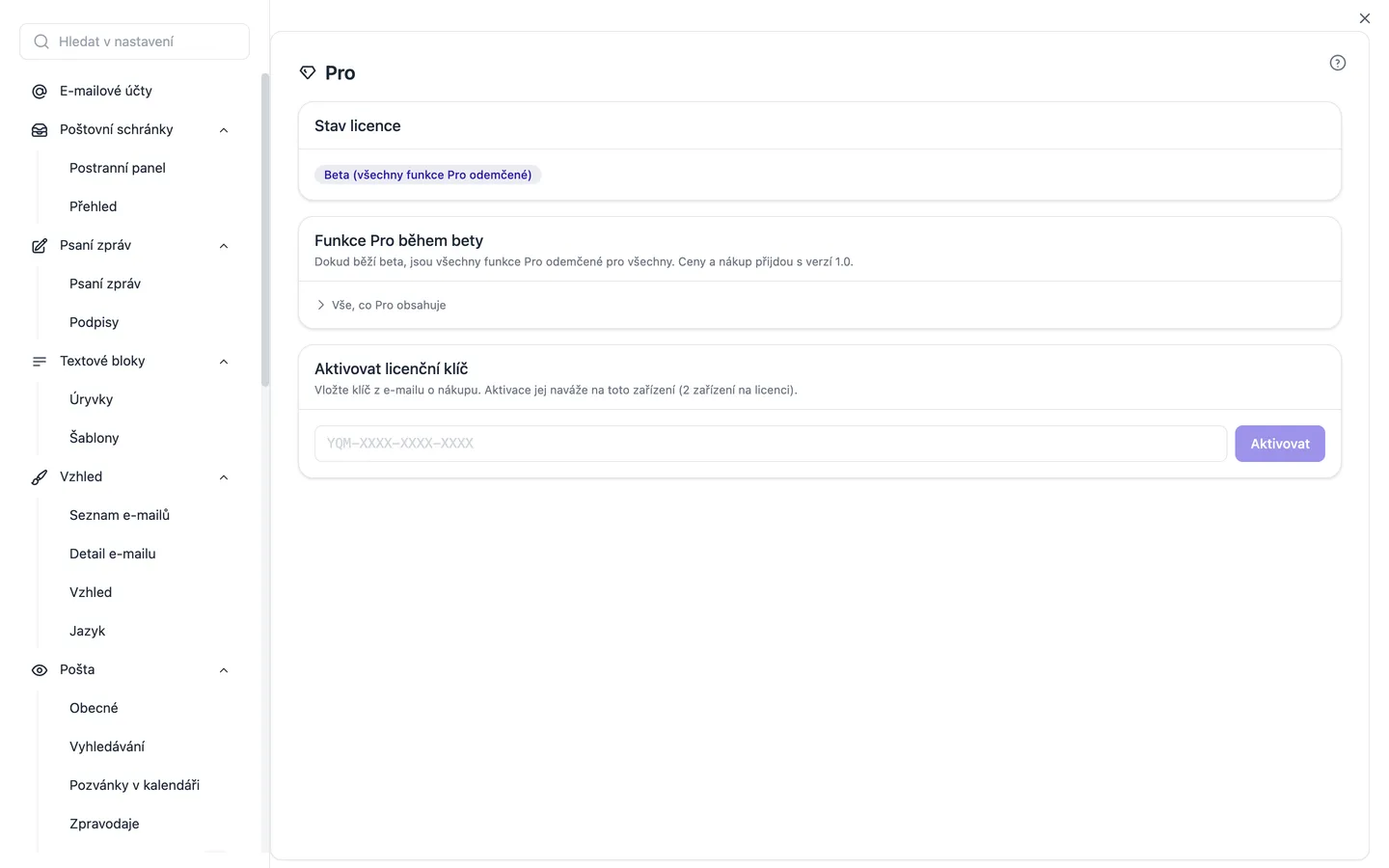This screenshot has height=868, width=1389.
Task: Click the Textové bloky lines icon
Action: click(x=40, y=362)
